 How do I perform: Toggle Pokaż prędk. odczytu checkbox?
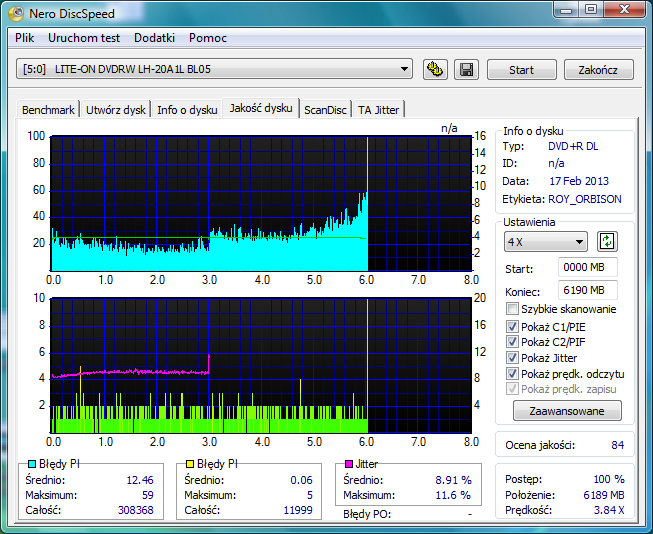512,373
